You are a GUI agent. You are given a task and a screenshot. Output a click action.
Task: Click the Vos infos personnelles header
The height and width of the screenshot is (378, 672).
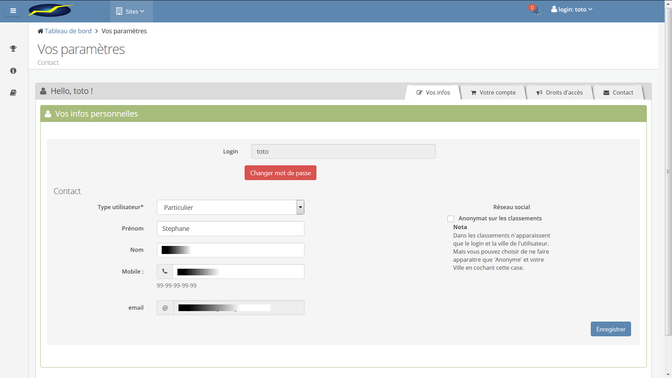343,114
